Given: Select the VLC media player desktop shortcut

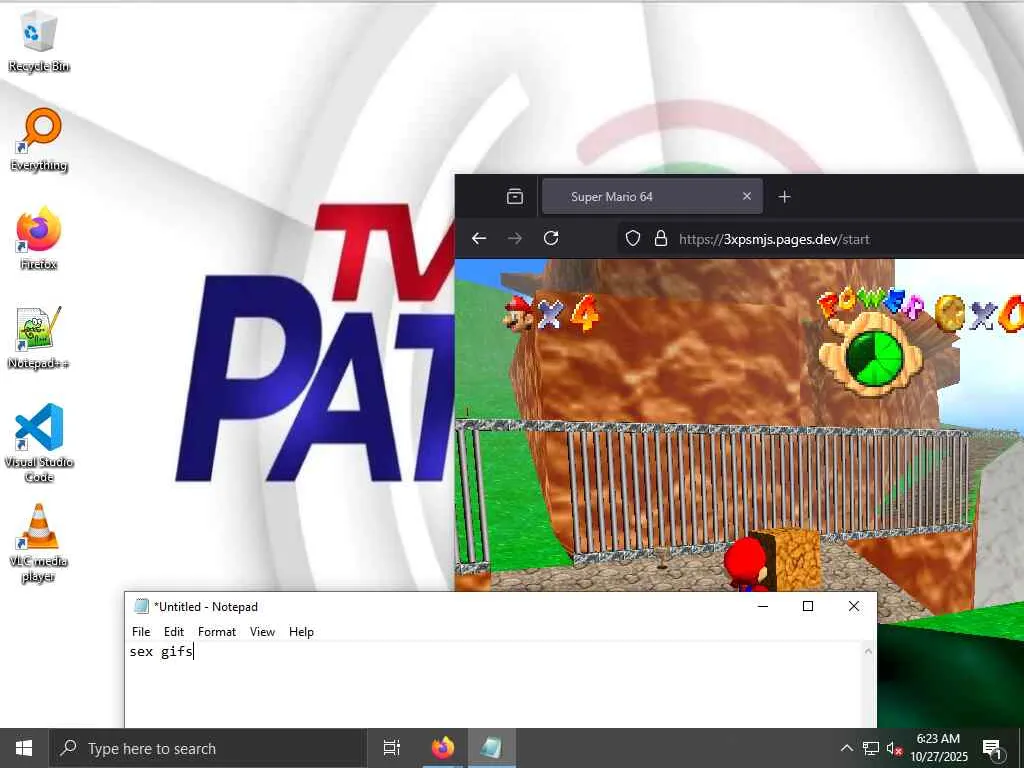Looking at the screenshot, I should (39, 543).
